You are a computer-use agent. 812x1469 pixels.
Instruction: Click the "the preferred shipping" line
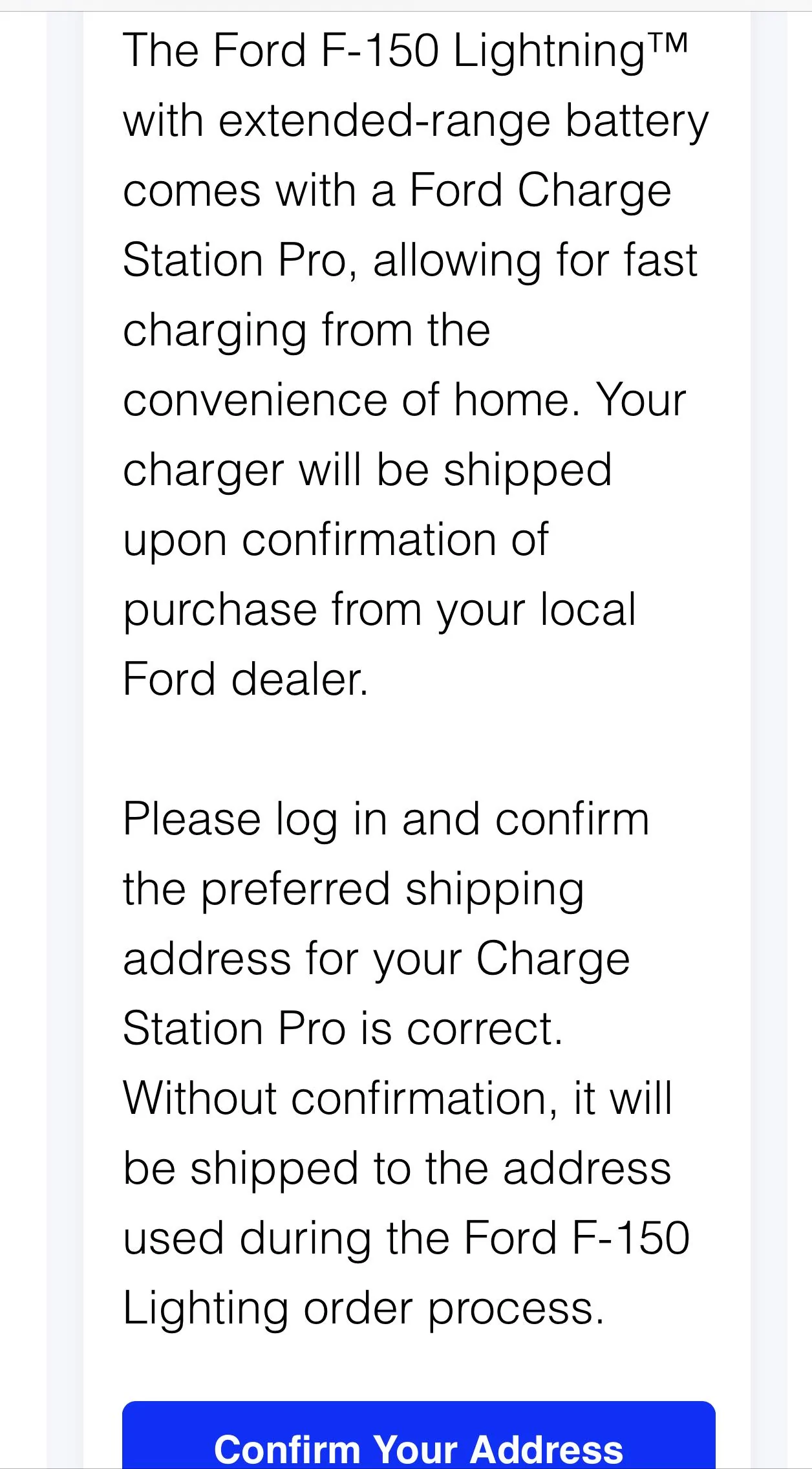click(x=354, y=890)
